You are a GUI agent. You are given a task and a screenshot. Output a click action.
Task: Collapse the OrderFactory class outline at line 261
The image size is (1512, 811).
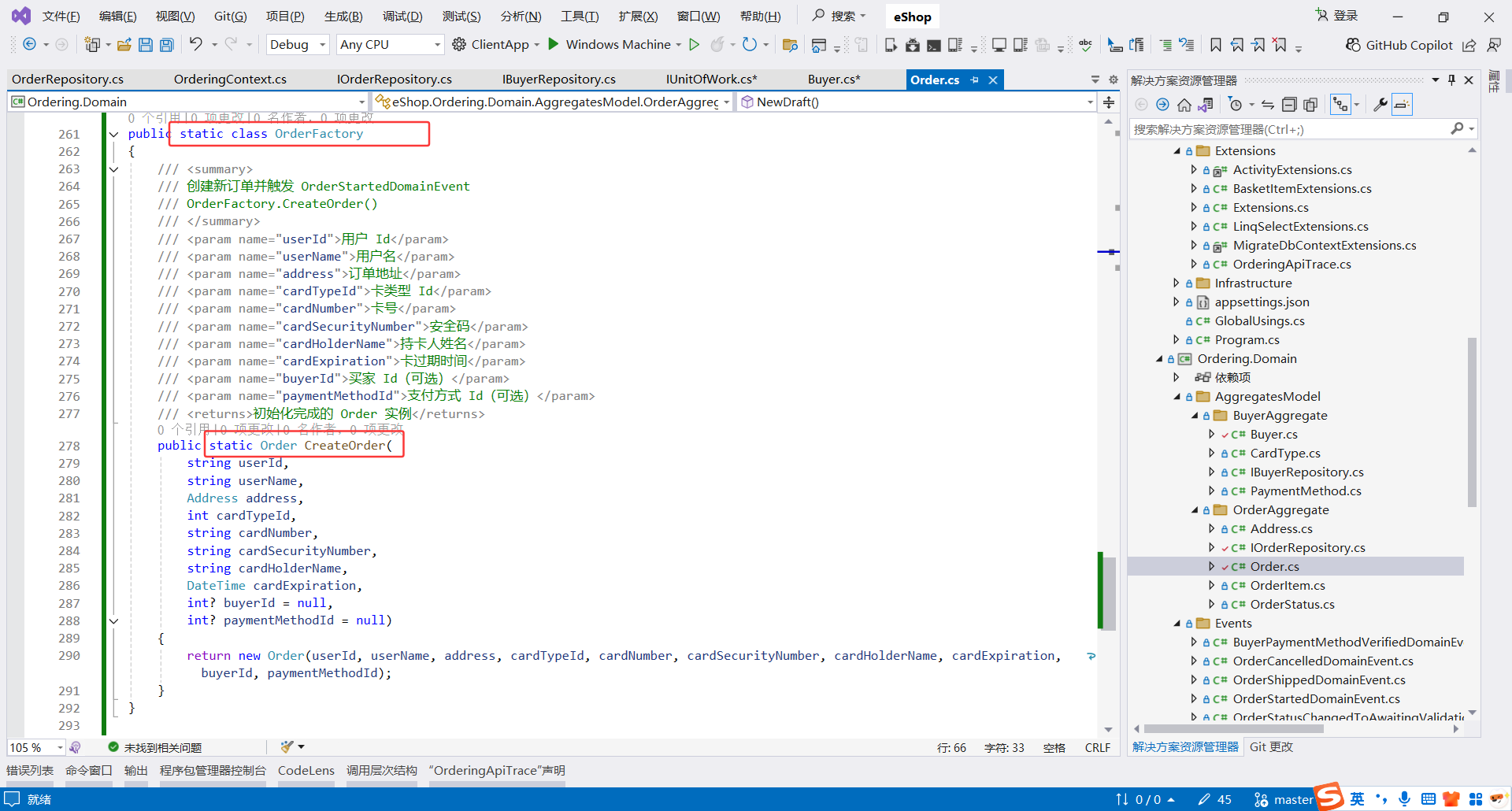pyautogui.click(x=113, y=134)
